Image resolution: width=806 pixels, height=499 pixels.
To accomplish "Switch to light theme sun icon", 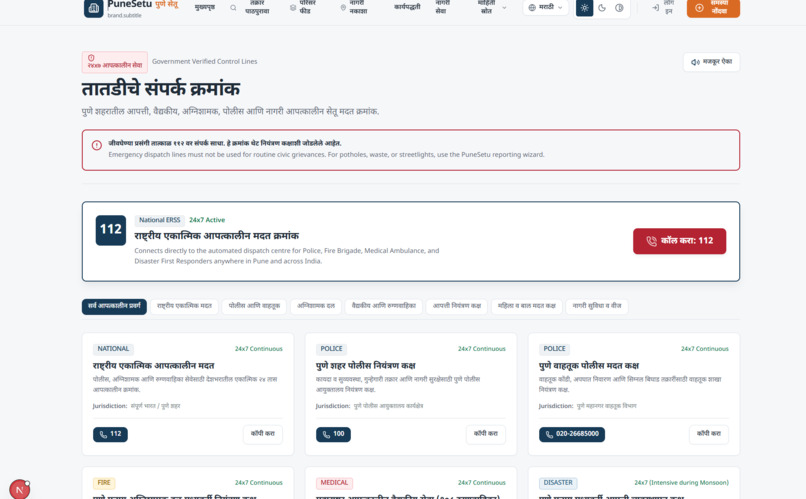I will pyautogui.click(x=584, y=8).
